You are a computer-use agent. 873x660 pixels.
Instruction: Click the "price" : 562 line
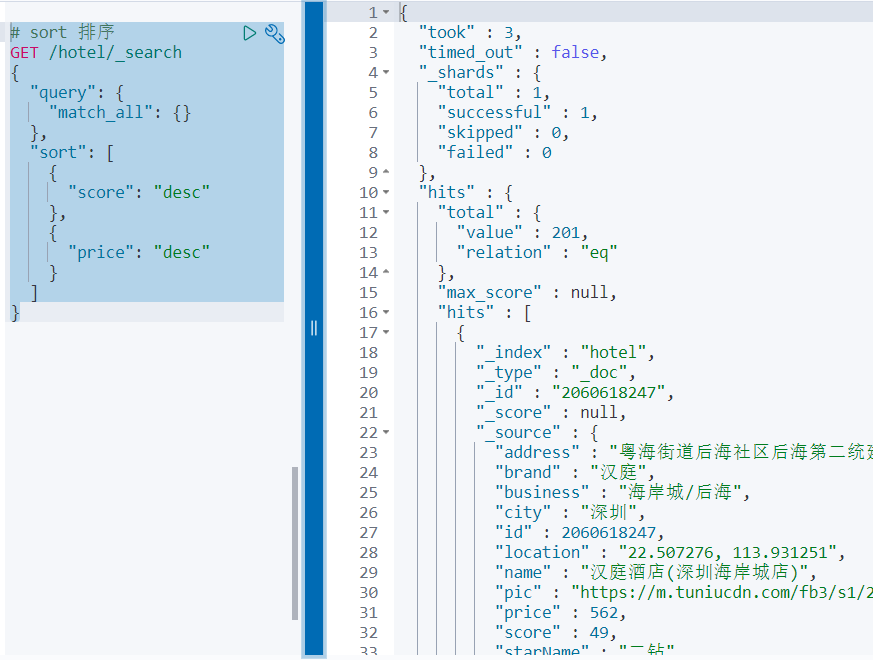(x=560, y=613)
